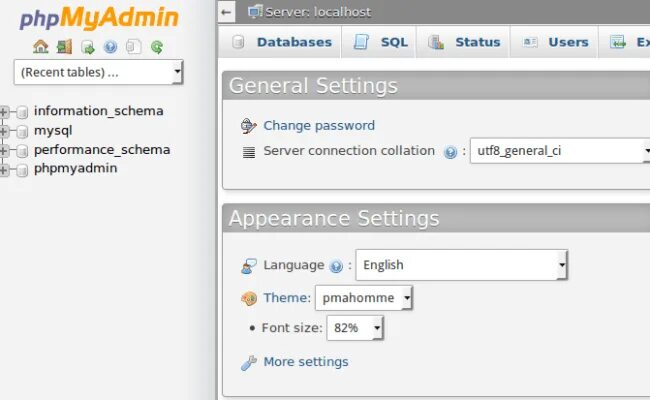
Task: Click the Server connection collation label
Action: pos(349,150)
